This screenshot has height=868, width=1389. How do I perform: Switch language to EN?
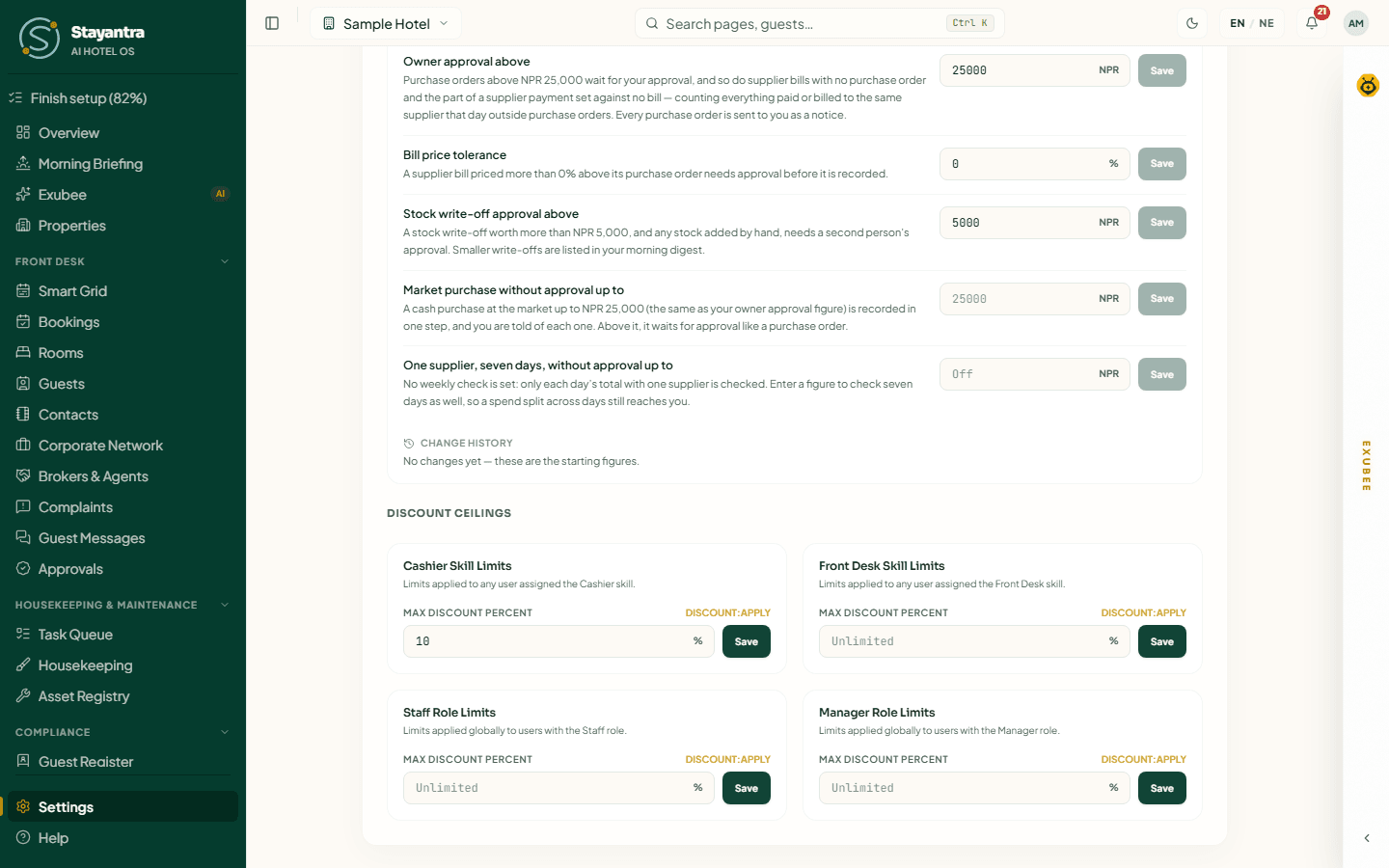point(1238,23)
